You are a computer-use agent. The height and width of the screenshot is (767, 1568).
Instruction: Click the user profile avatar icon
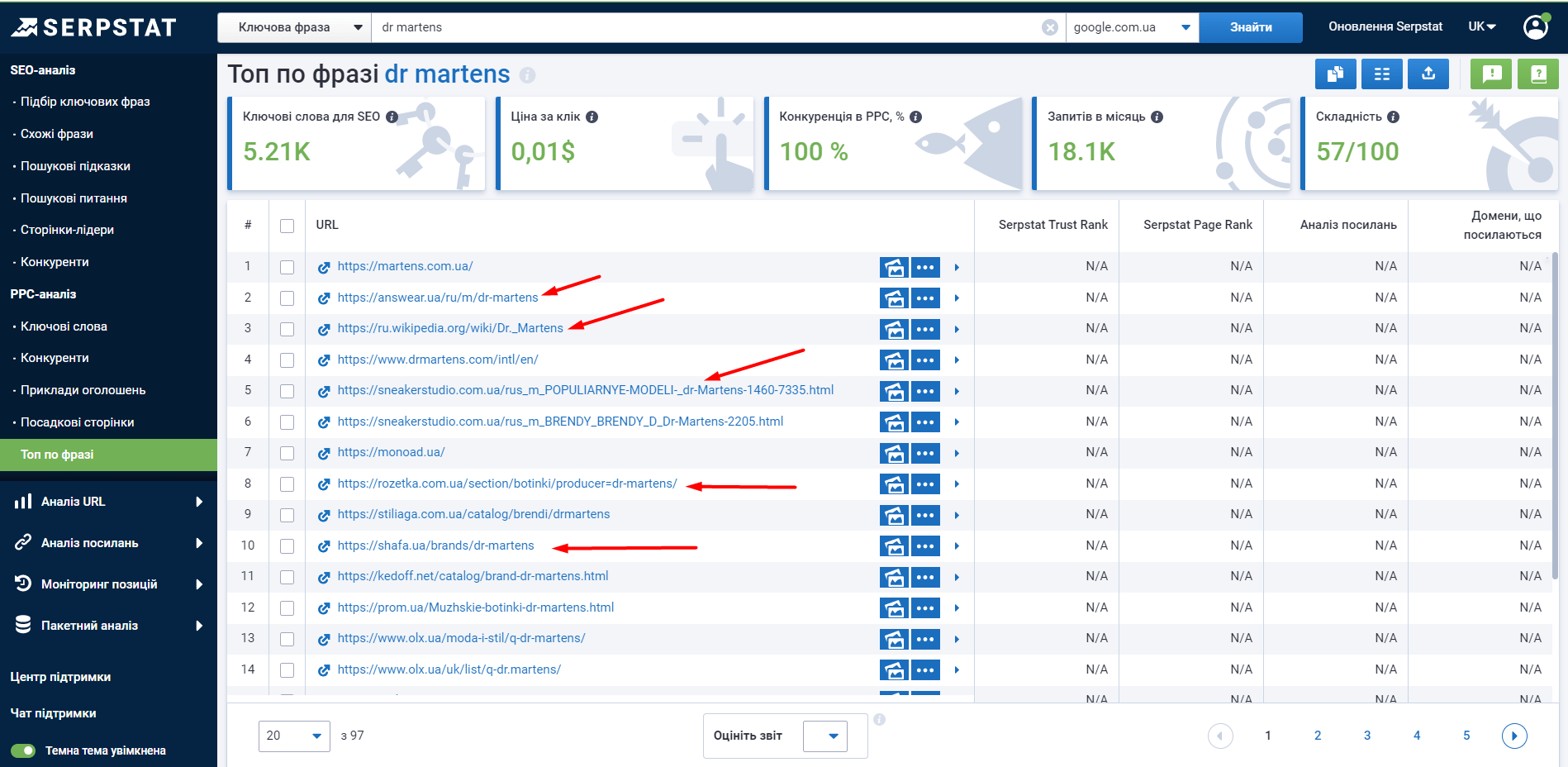(x=1535, y=27)
